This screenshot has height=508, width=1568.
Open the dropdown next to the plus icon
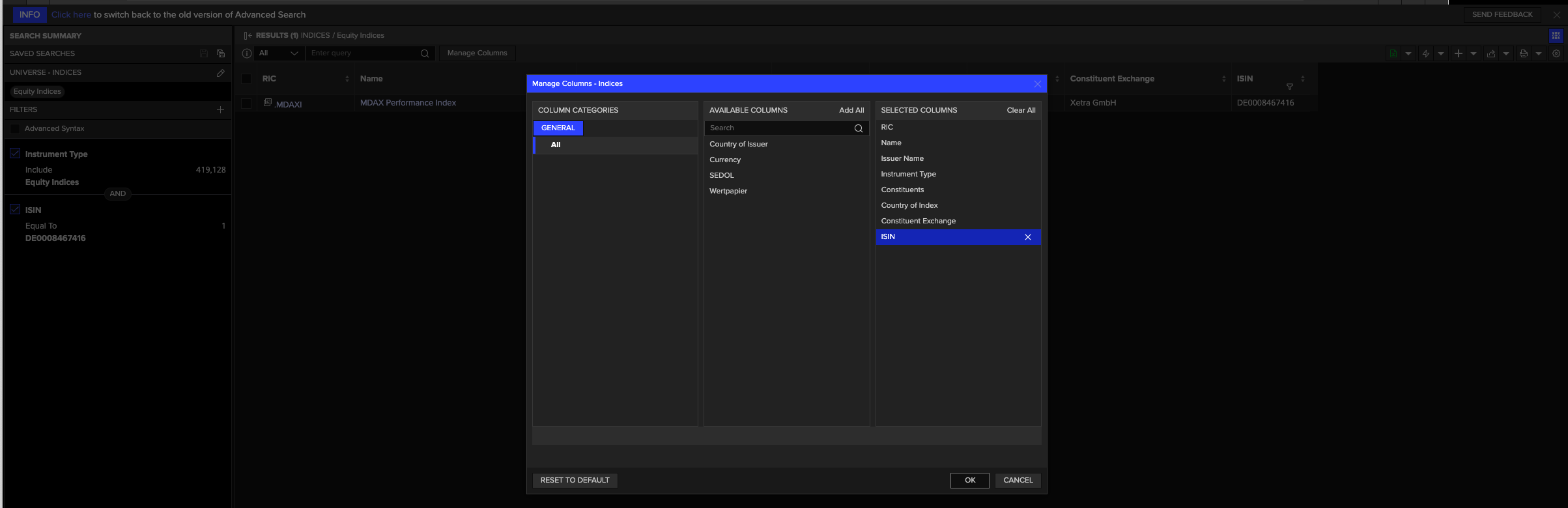point(1474,53)
